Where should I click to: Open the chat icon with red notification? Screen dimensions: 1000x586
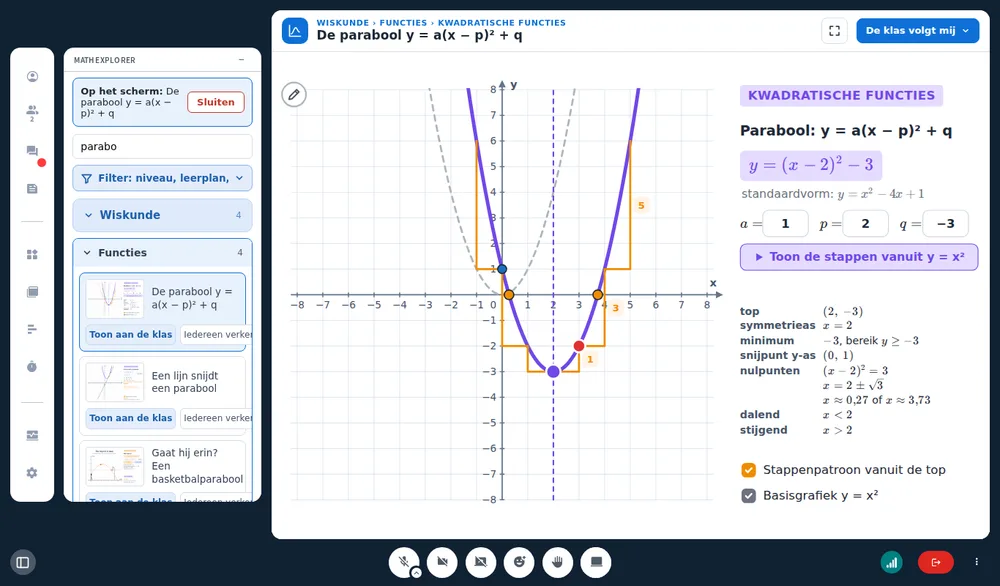(33, 153)
